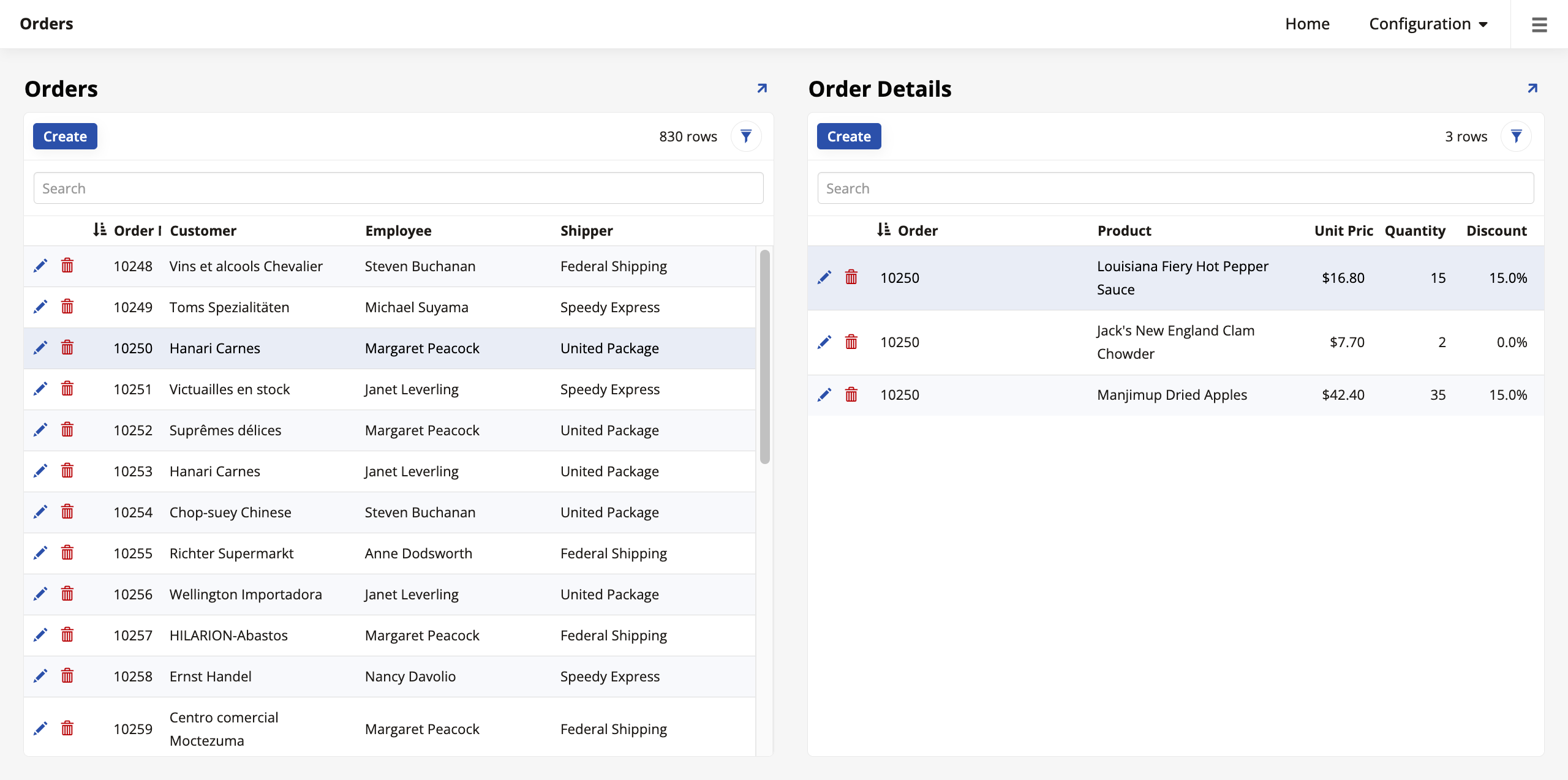Viewport: 1568px width, 780px height.
Task: Open the filter icon on Order Details panel
Action: coord(1517,136)
